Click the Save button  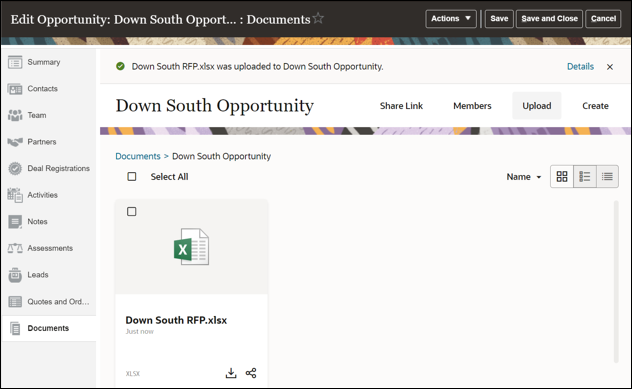pyautogui.click(x=499, y=19)
